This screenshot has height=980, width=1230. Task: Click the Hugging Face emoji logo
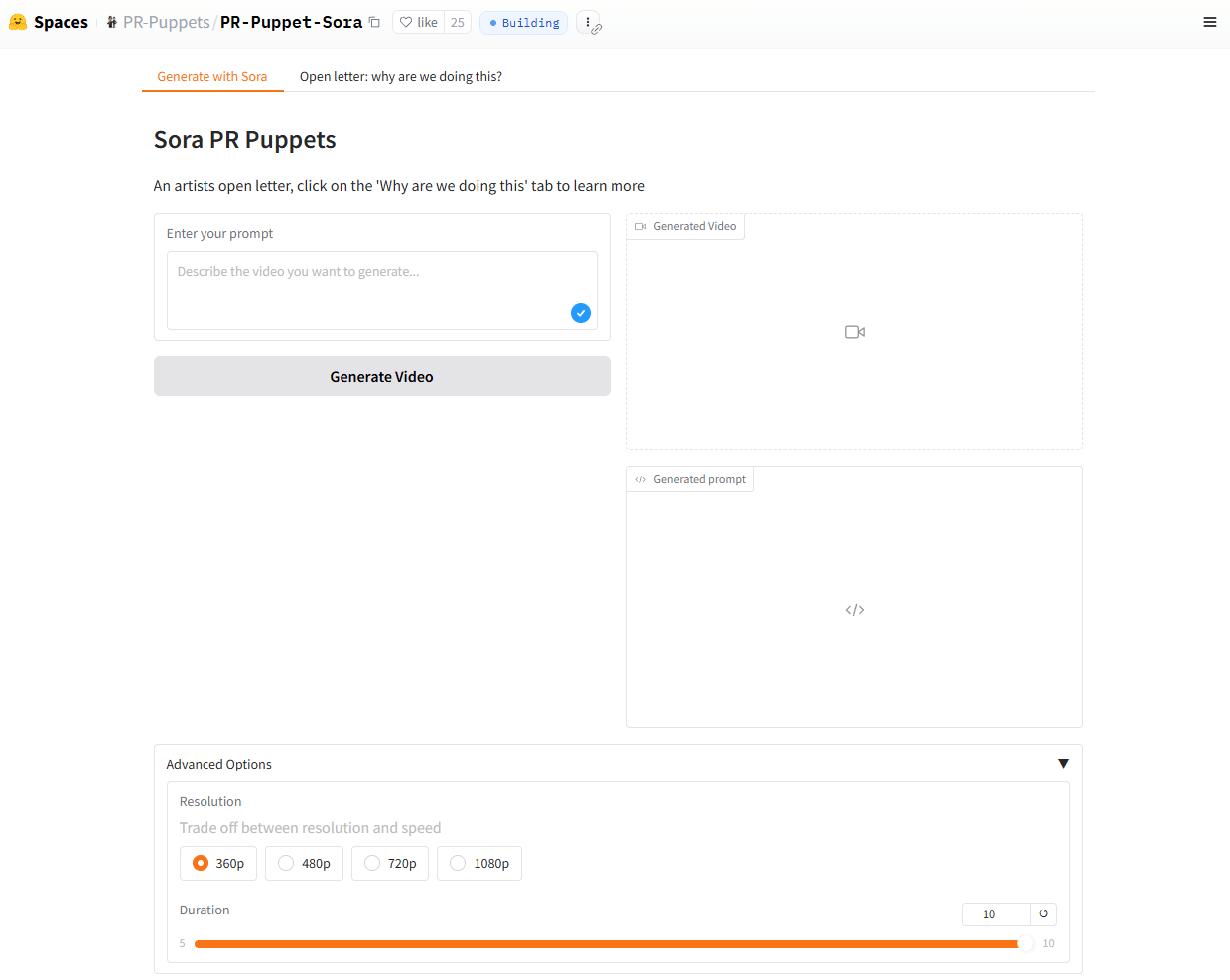click(x=16, y=21)
